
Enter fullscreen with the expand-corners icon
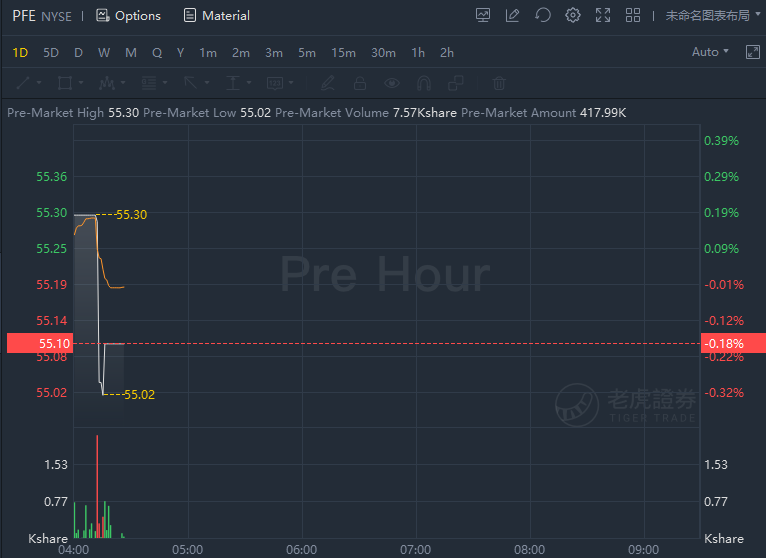(x=603, y=16)
